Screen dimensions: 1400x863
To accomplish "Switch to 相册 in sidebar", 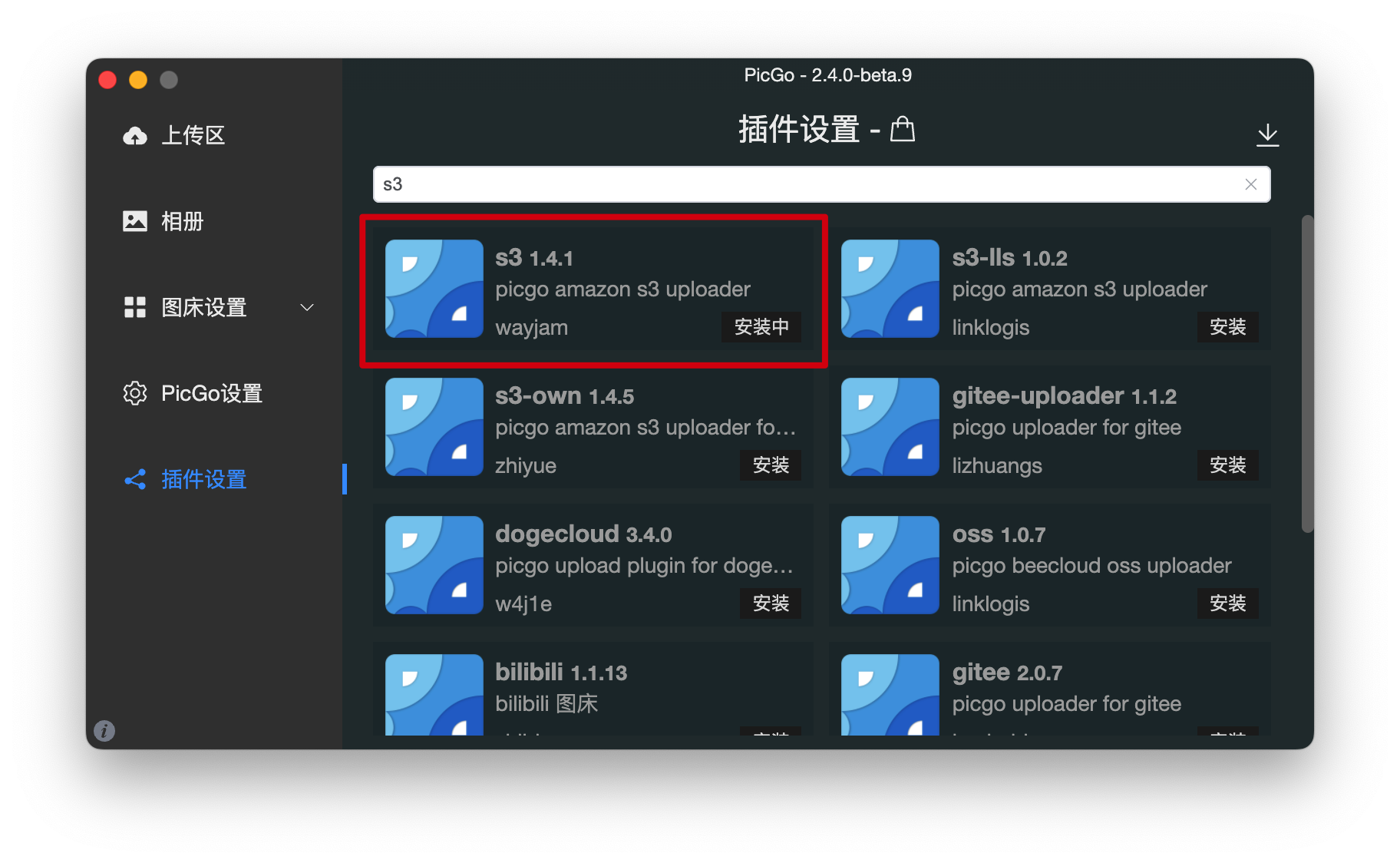I will 183,222.
